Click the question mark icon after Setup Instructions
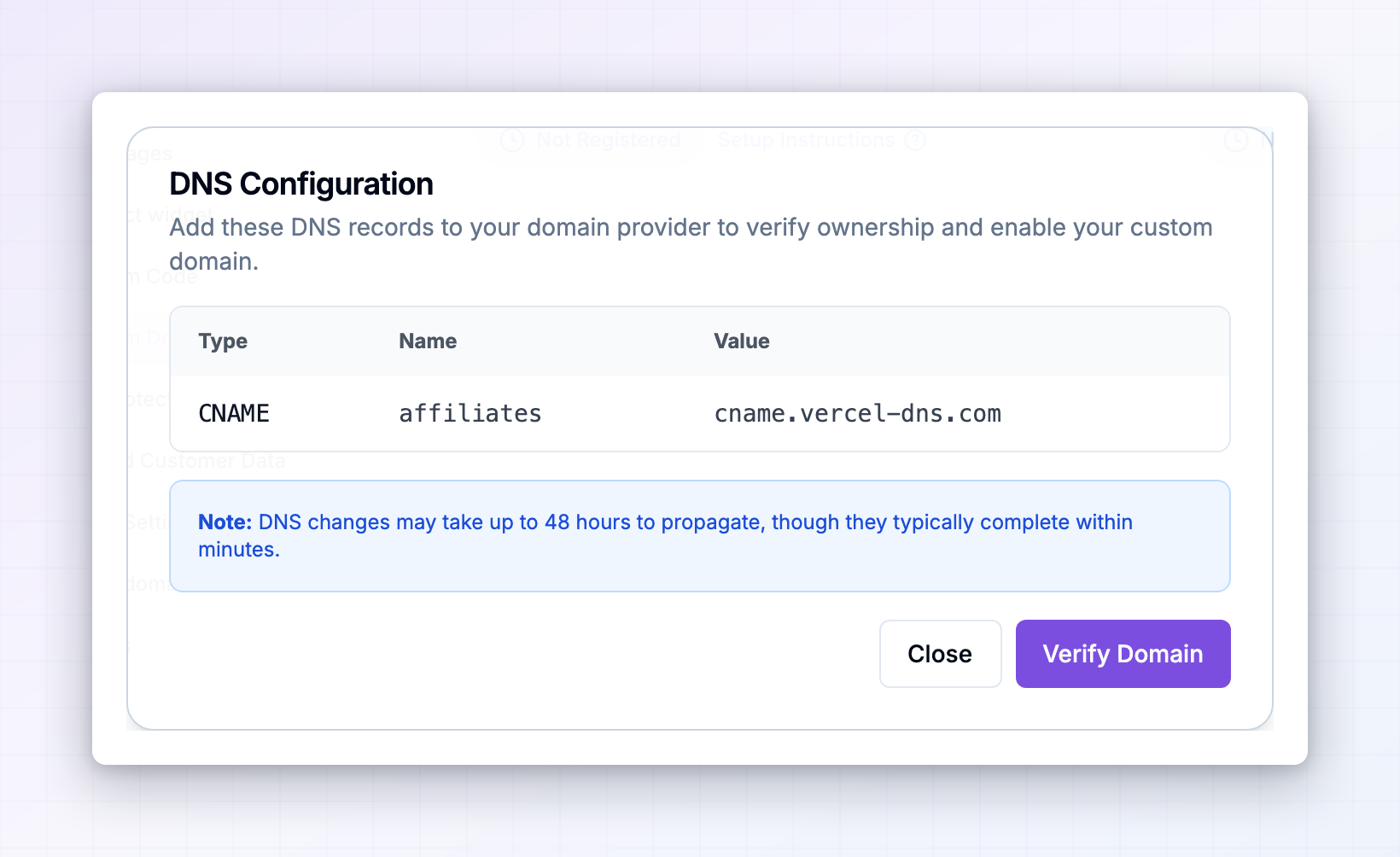1400x857 pixels. coord(915,140)
